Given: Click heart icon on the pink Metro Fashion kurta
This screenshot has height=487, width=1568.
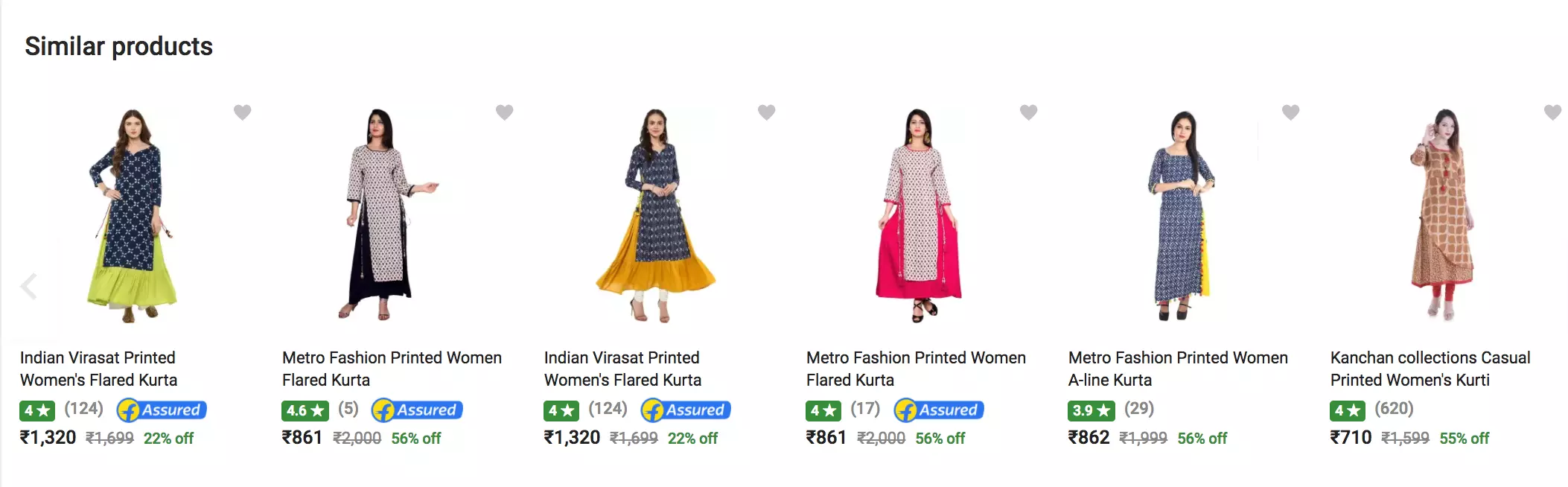Looking at the screenshot, I should (x=1028, y=112).
